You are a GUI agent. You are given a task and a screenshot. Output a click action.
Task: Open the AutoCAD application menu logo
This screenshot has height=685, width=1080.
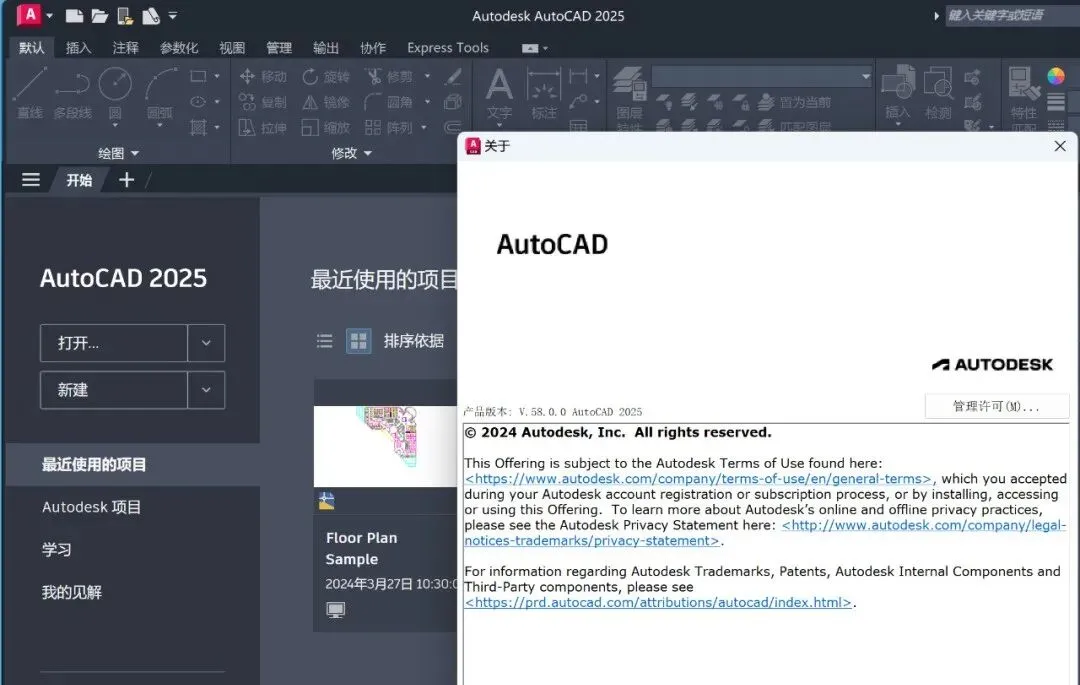[x=28, y=14]
